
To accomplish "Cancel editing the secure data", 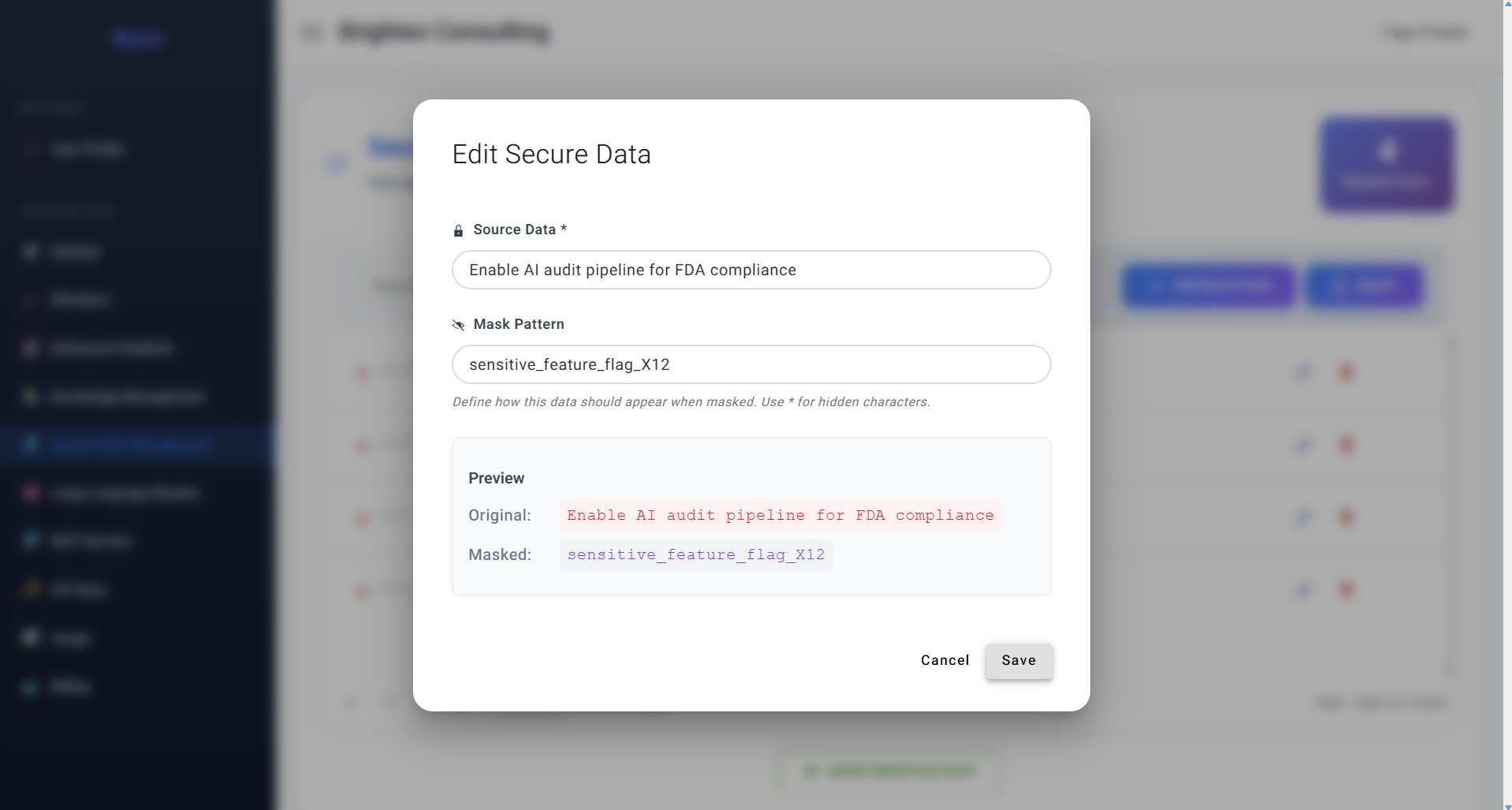I will (944, 661).
